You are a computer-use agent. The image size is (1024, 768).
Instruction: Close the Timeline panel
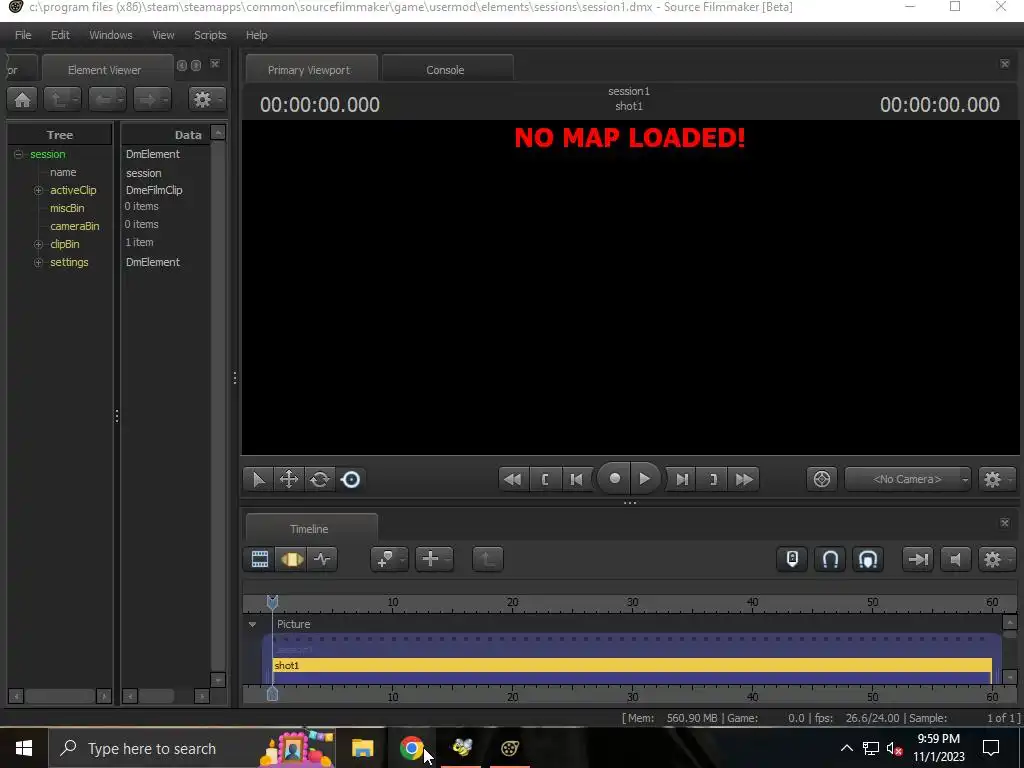(x=1005, y=522)
